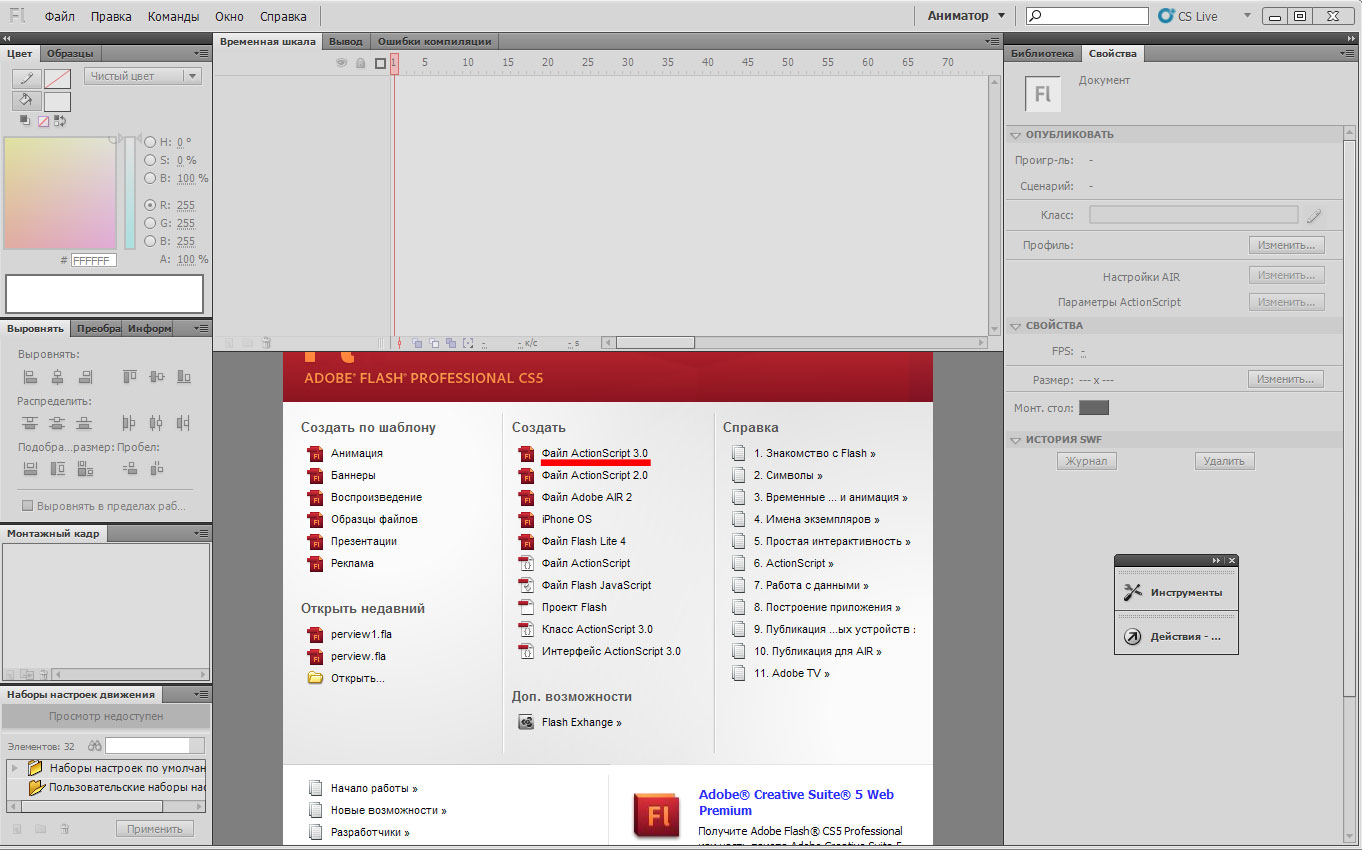Check the Выровнять в пределах раб... checkbox

[28, 506]
